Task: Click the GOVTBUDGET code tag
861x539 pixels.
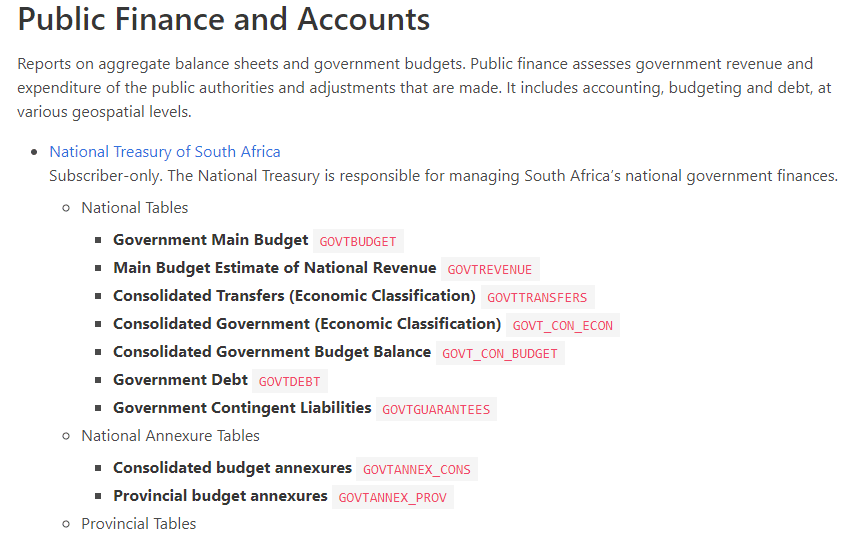Action: (358, 242)
